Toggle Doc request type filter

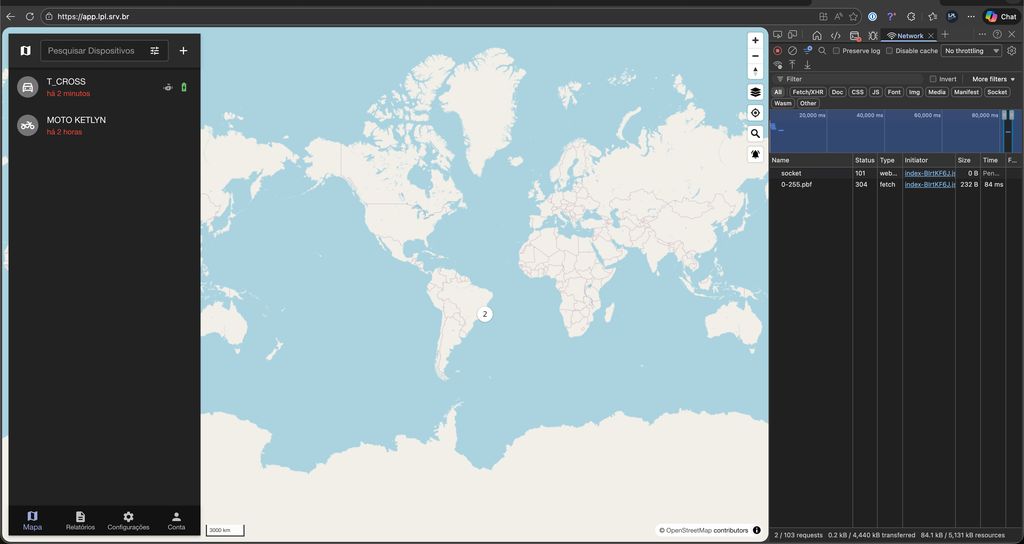pos(837,92)
